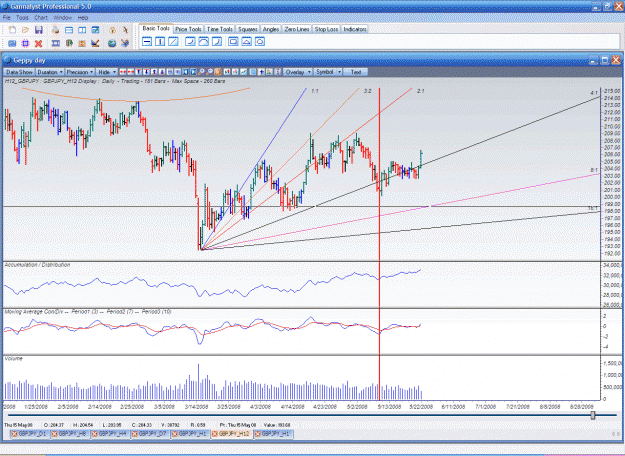Switch to the Stop Loss tab
This screenshot has height=456, width=625.
(x=326, y=29)
